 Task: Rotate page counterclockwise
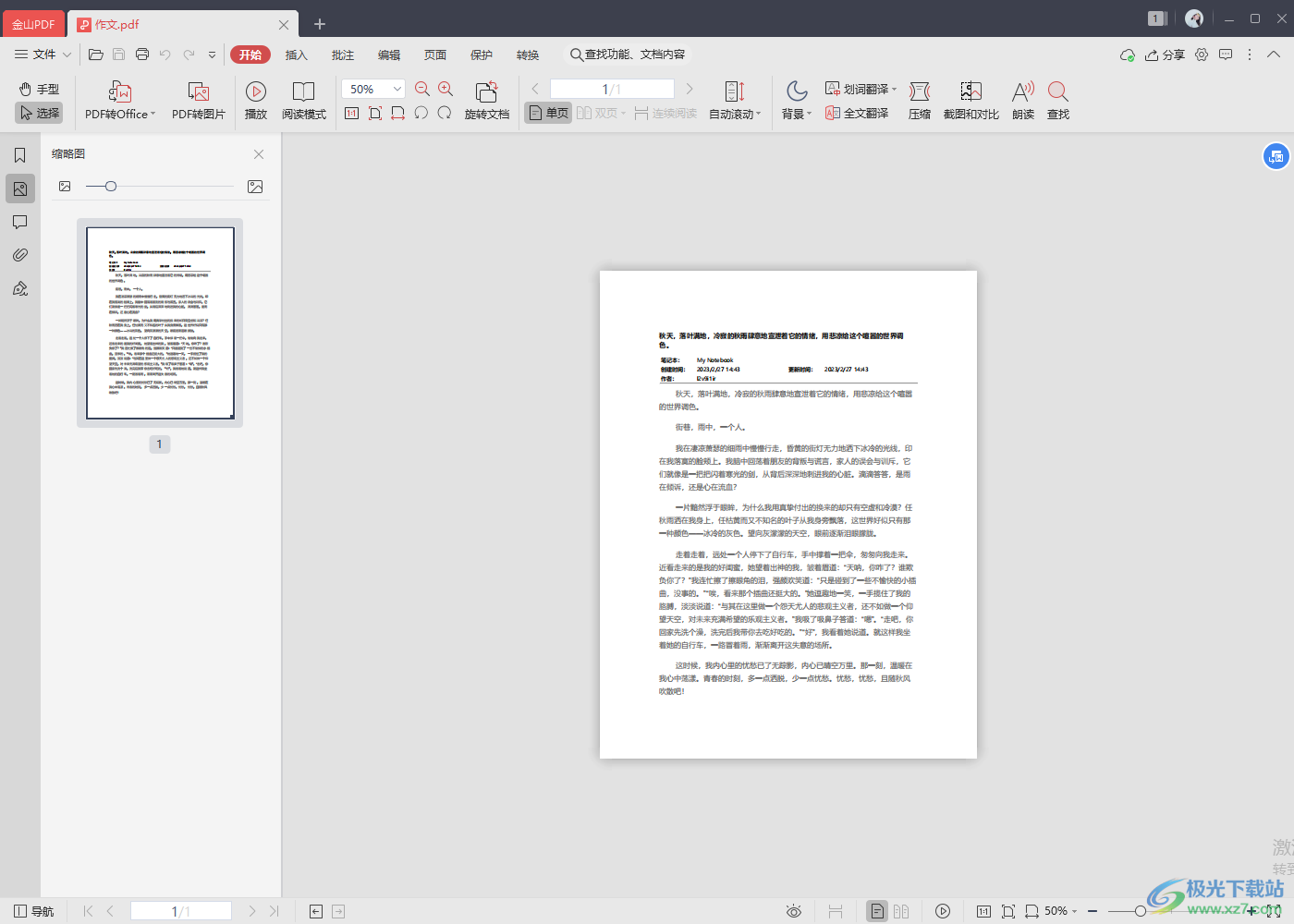421,113
